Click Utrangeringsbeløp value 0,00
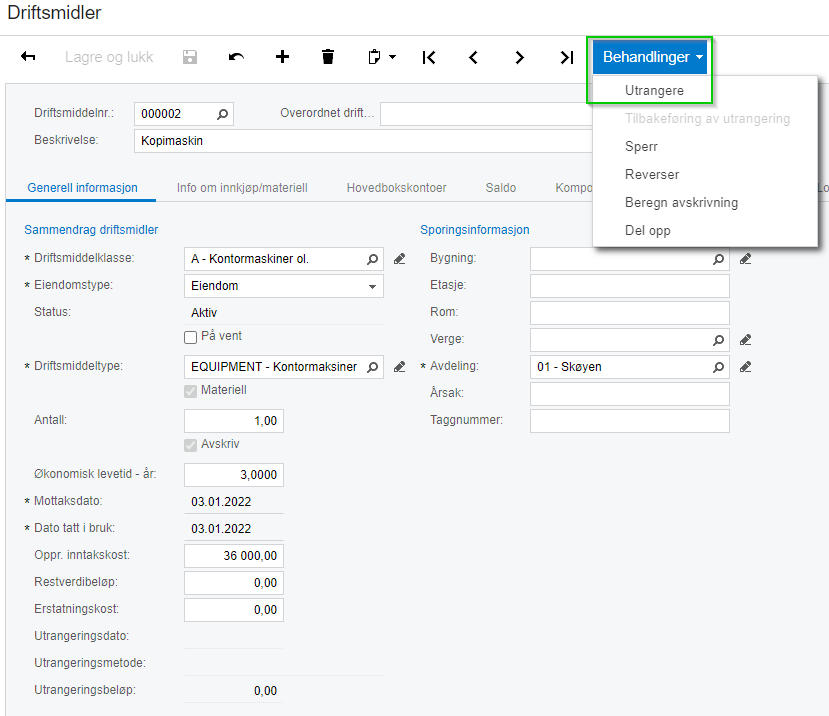Image resolution: width=829 pixels, height=716 pixels. click(x=265, y=691)
